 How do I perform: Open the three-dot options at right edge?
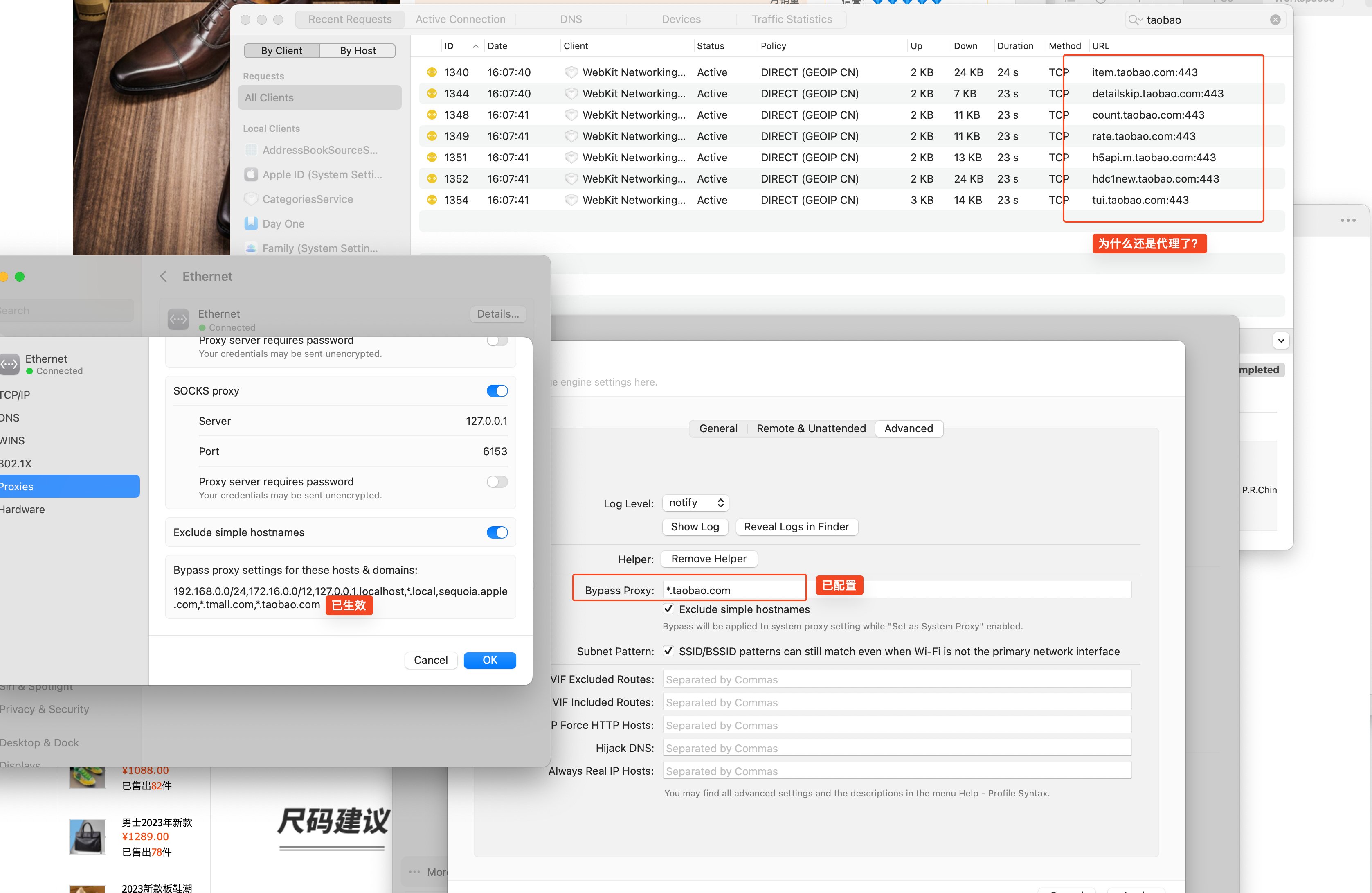tap(1348, 220)
